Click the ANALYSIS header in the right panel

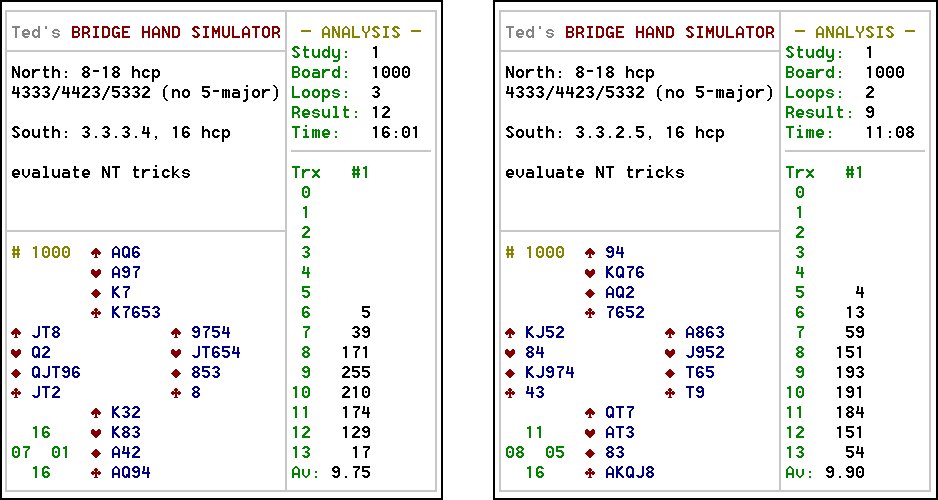[x=855, y=33]
